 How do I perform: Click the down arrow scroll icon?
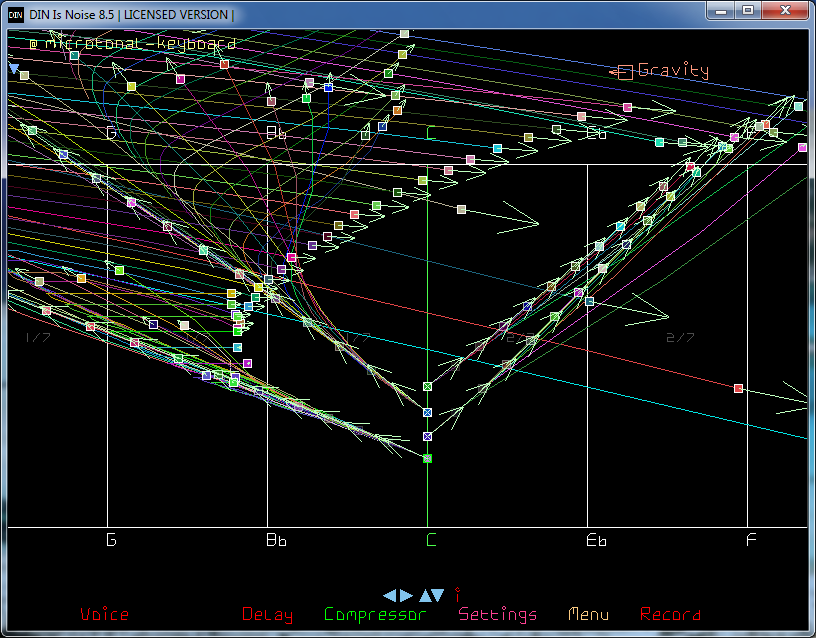click(x=438, y=595)
